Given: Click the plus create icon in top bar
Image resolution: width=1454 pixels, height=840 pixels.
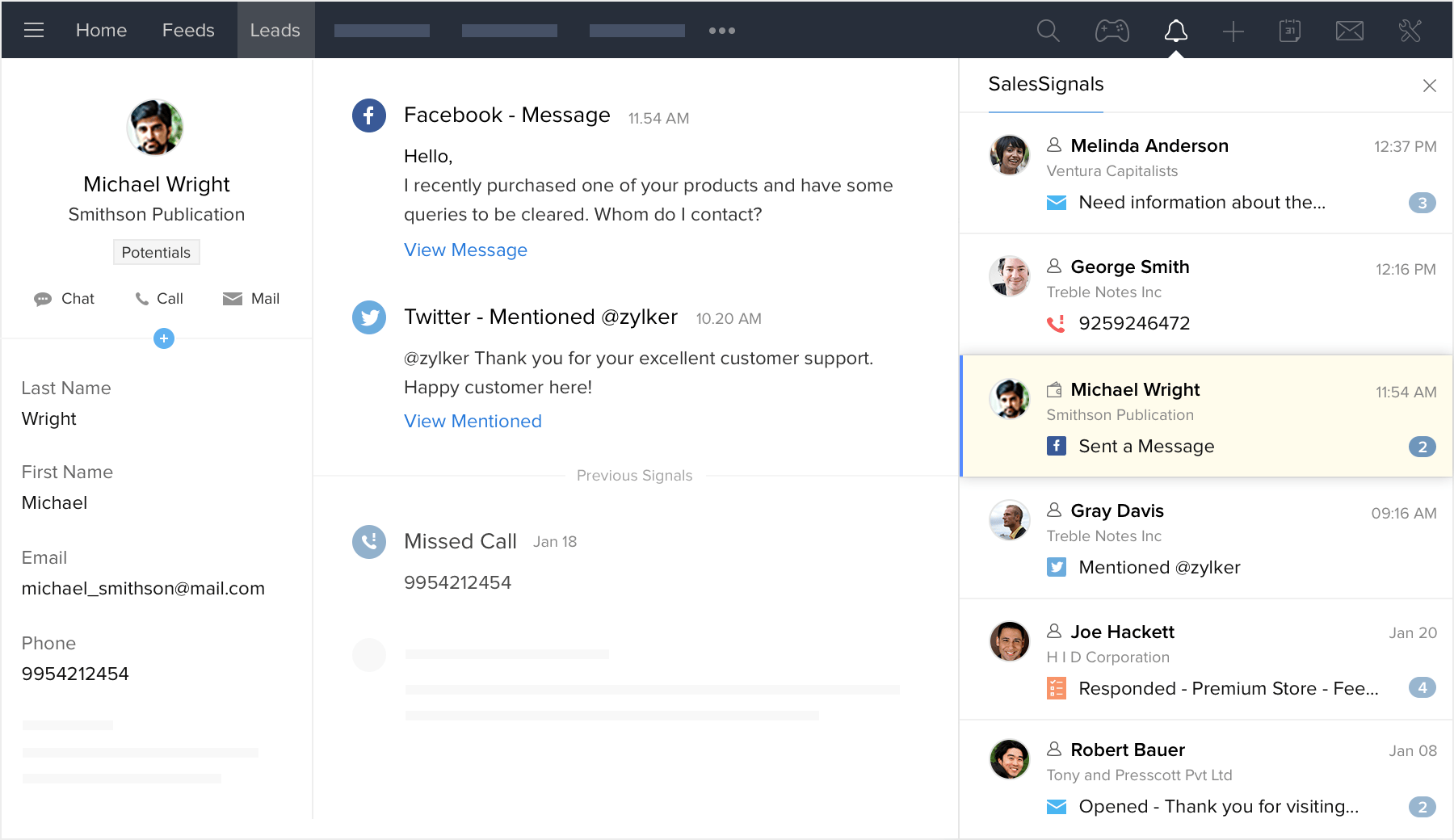Looking at the screenshot, I should [1233, 31].
